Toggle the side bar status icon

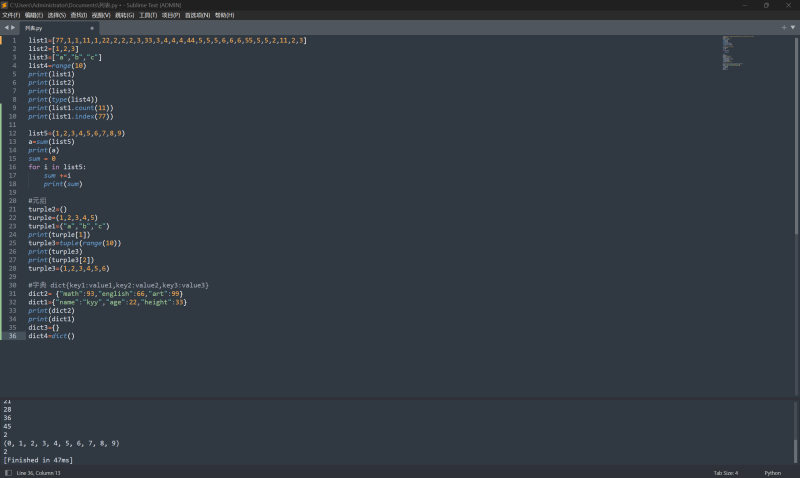(x=8, y=472)
